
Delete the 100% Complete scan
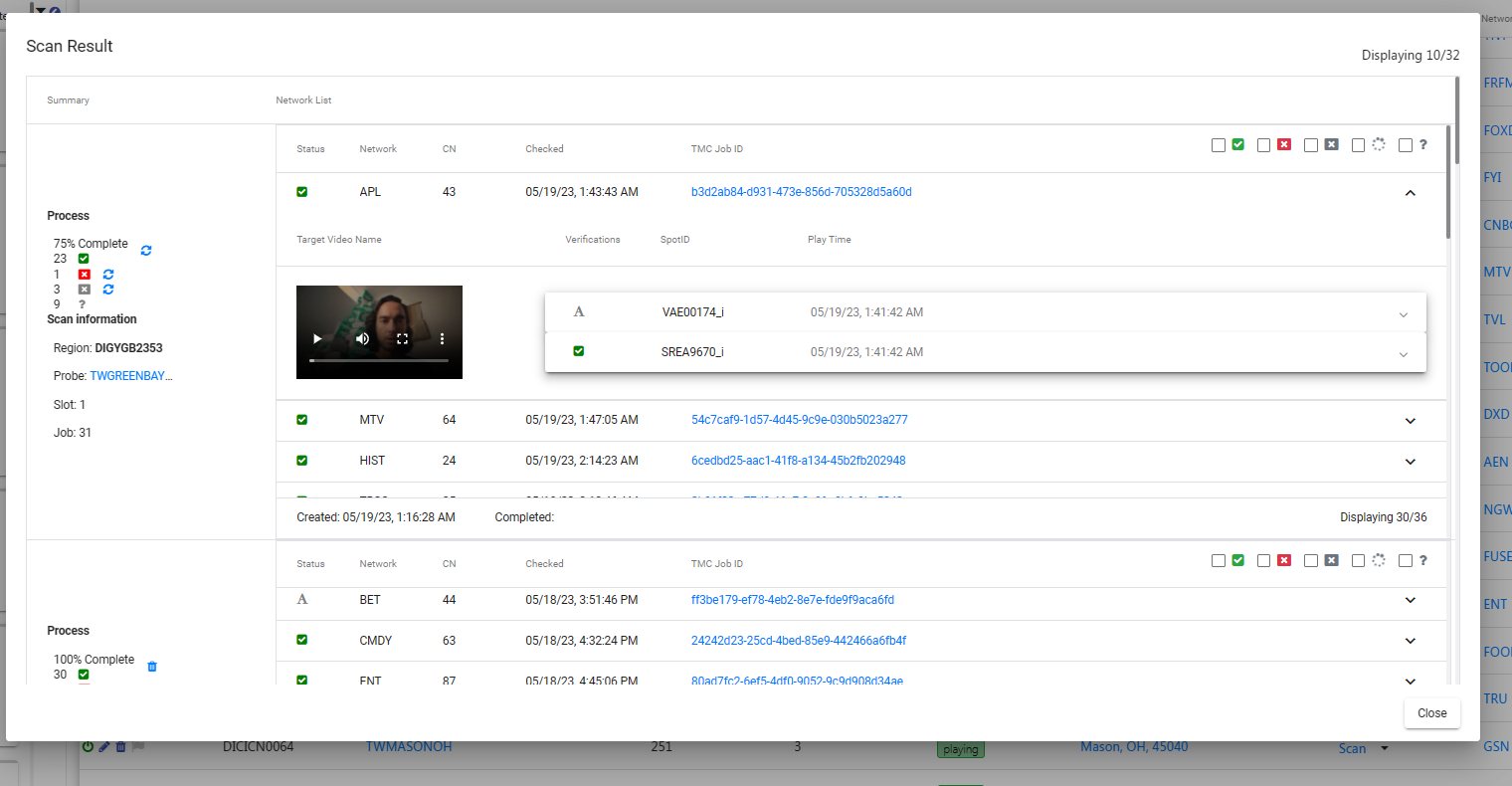tap(152, 667)
